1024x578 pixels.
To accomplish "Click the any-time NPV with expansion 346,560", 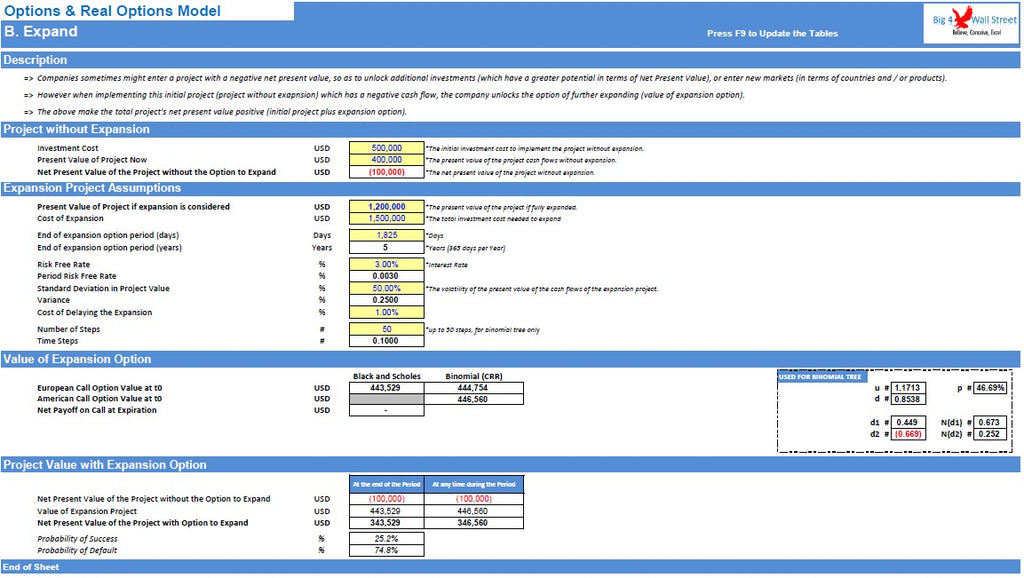I will [473, 523].
